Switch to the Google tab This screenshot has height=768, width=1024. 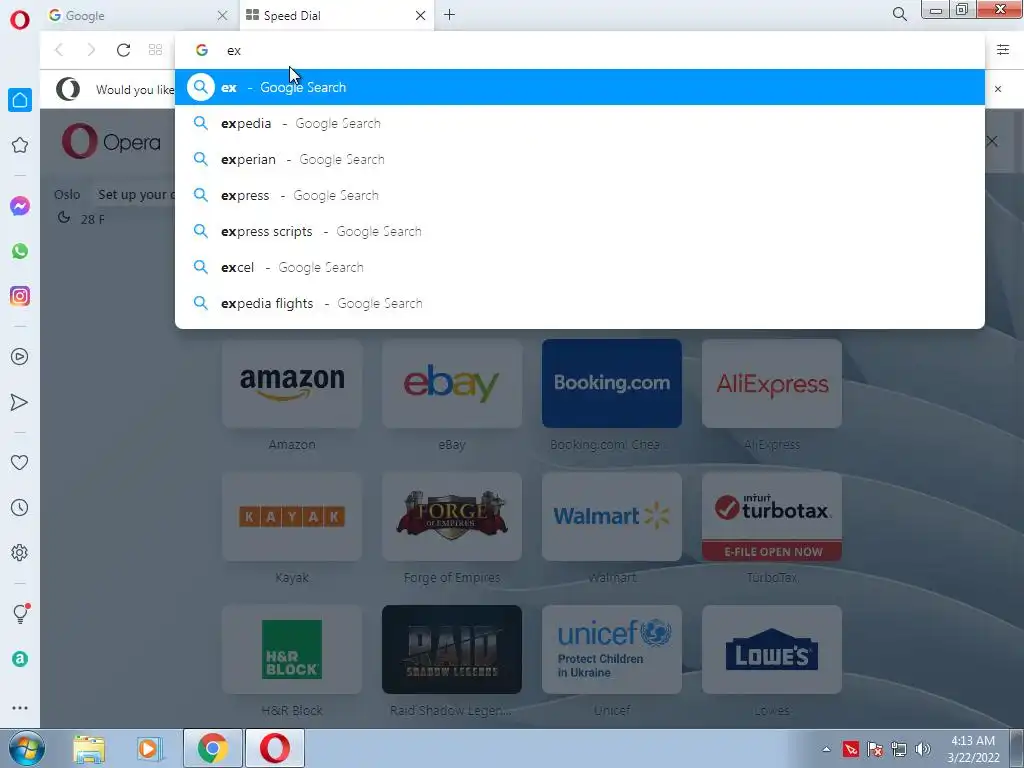139,15
